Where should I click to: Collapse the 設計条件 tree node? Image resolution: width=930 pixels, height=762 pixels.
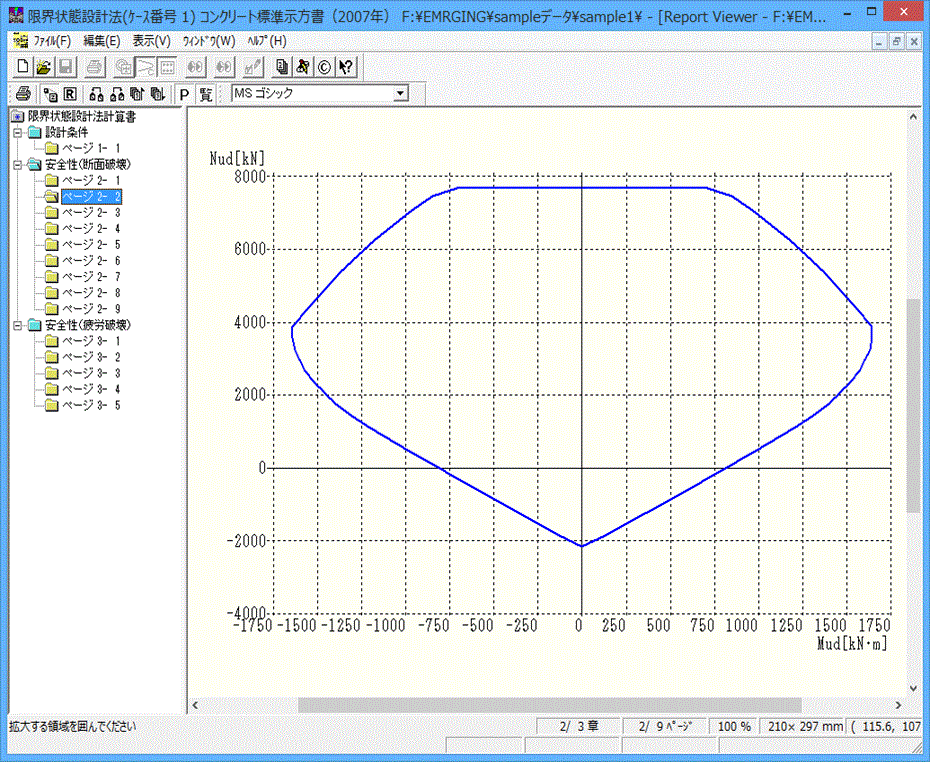click(x=17, y=132)
